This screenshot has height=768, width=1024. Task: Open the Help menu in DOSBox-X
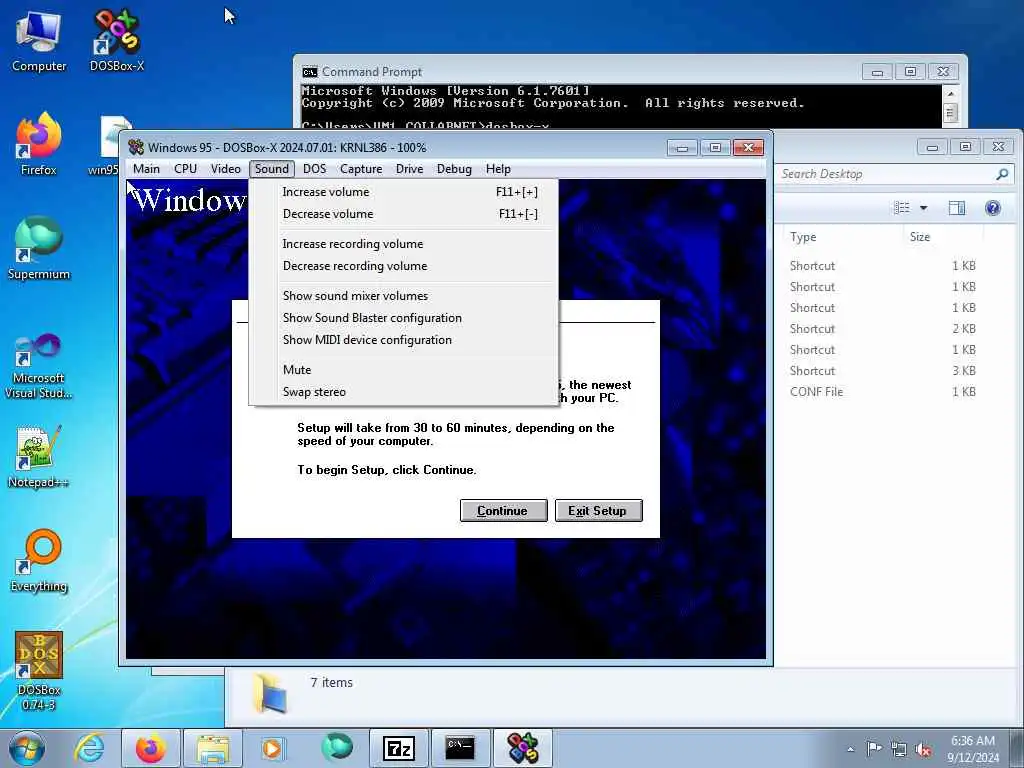click(x=498, y=168)
